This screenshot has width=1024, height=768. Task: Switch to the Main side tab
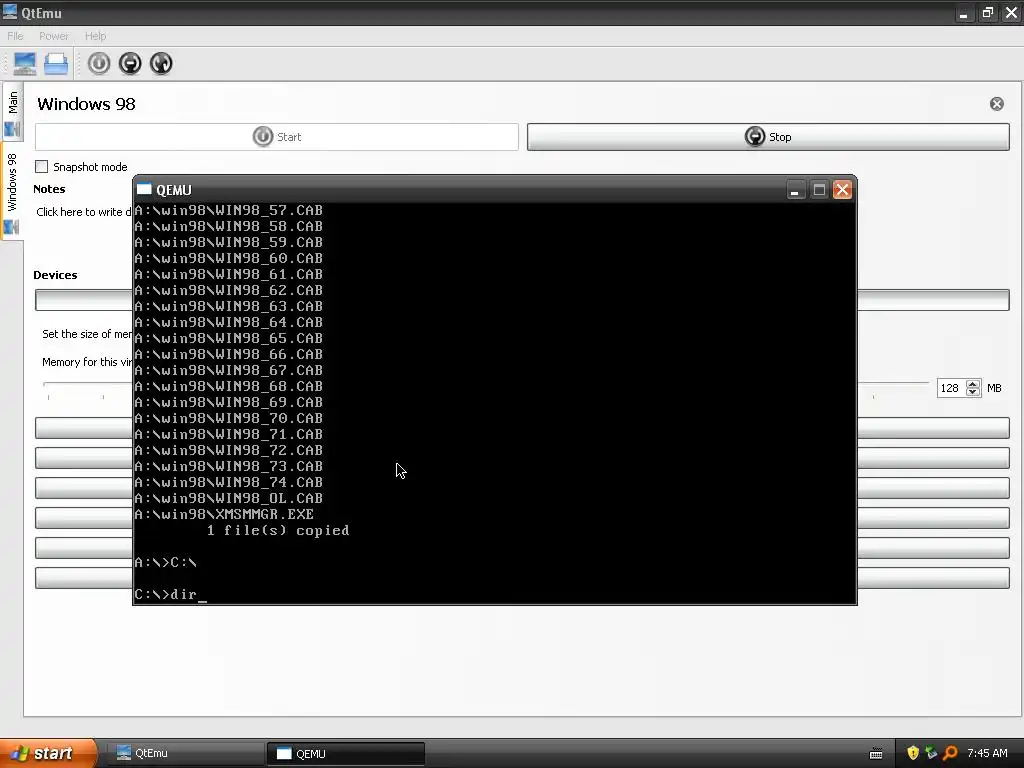(x=12, y=112)
